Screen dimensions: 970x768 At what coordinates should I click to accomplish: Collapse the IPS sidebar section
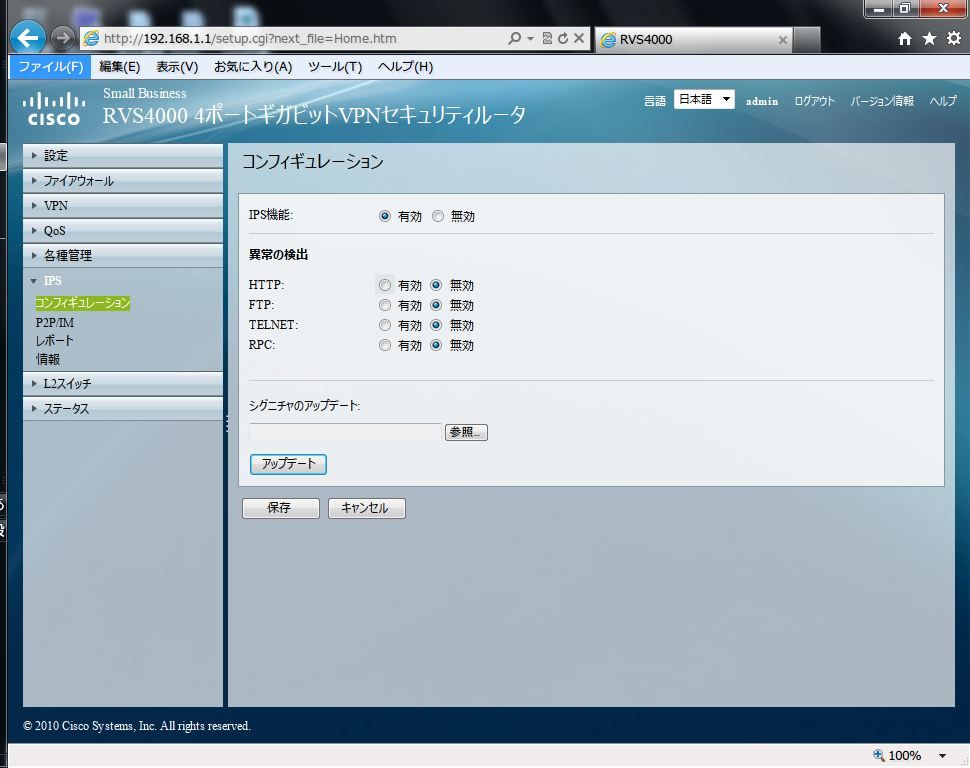point(122,280)
